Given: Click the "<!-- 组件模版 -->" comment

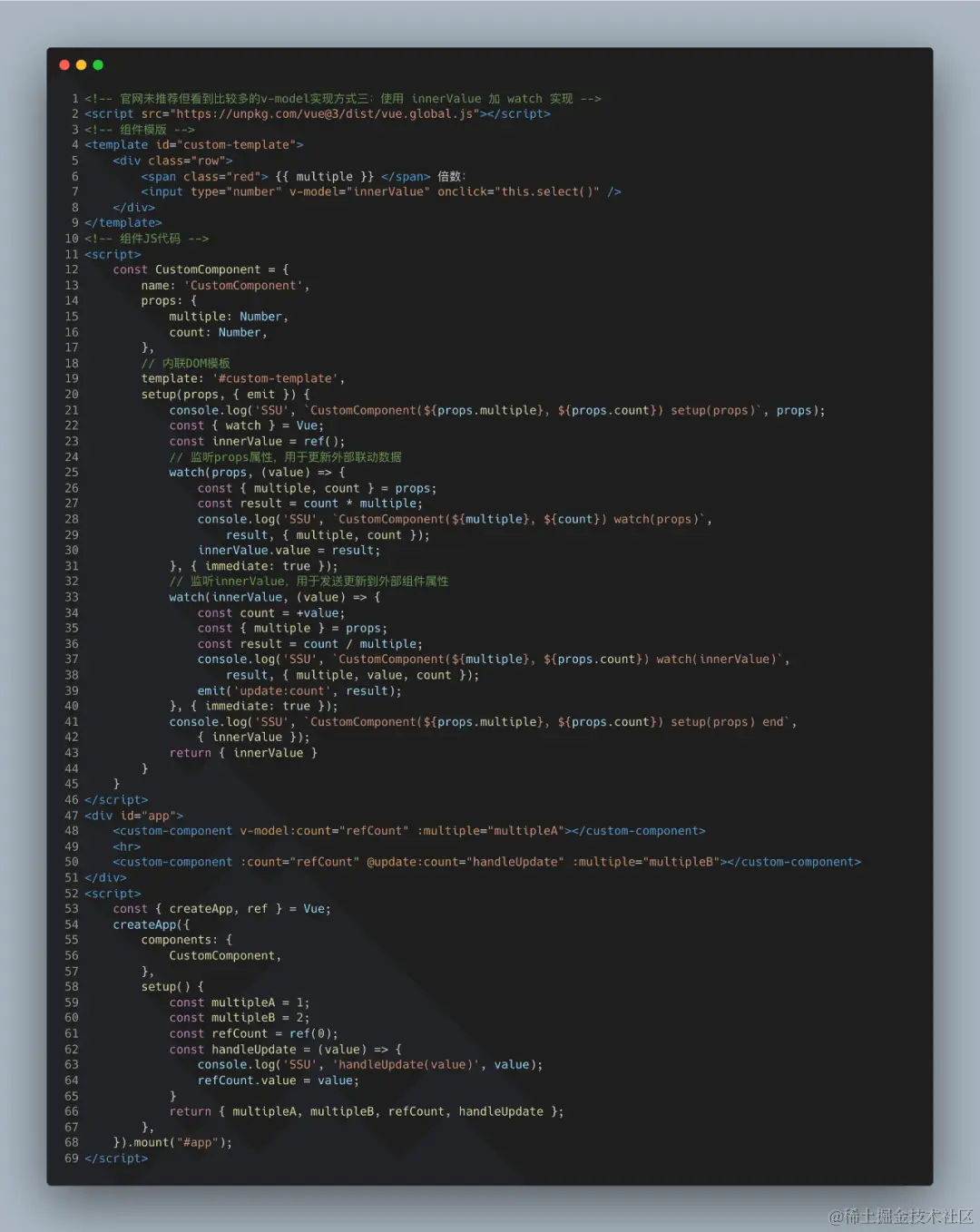Looking at the screenshot, I should click(x=140, y=130).
